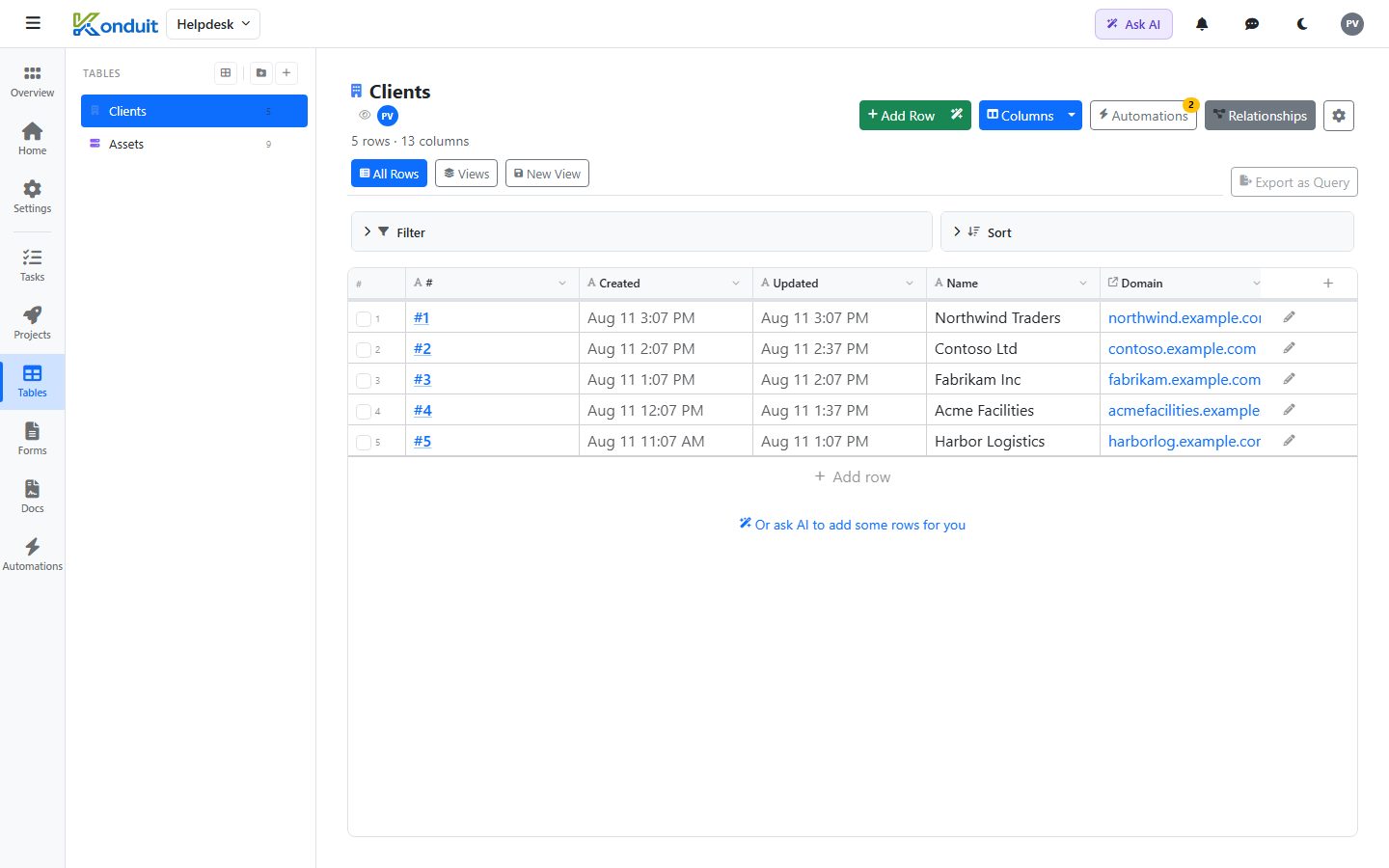The height and width of the screenshot is (868, 1389).
Task: Open the Helpdesk workspace dropdown
Action: point(213,24)
